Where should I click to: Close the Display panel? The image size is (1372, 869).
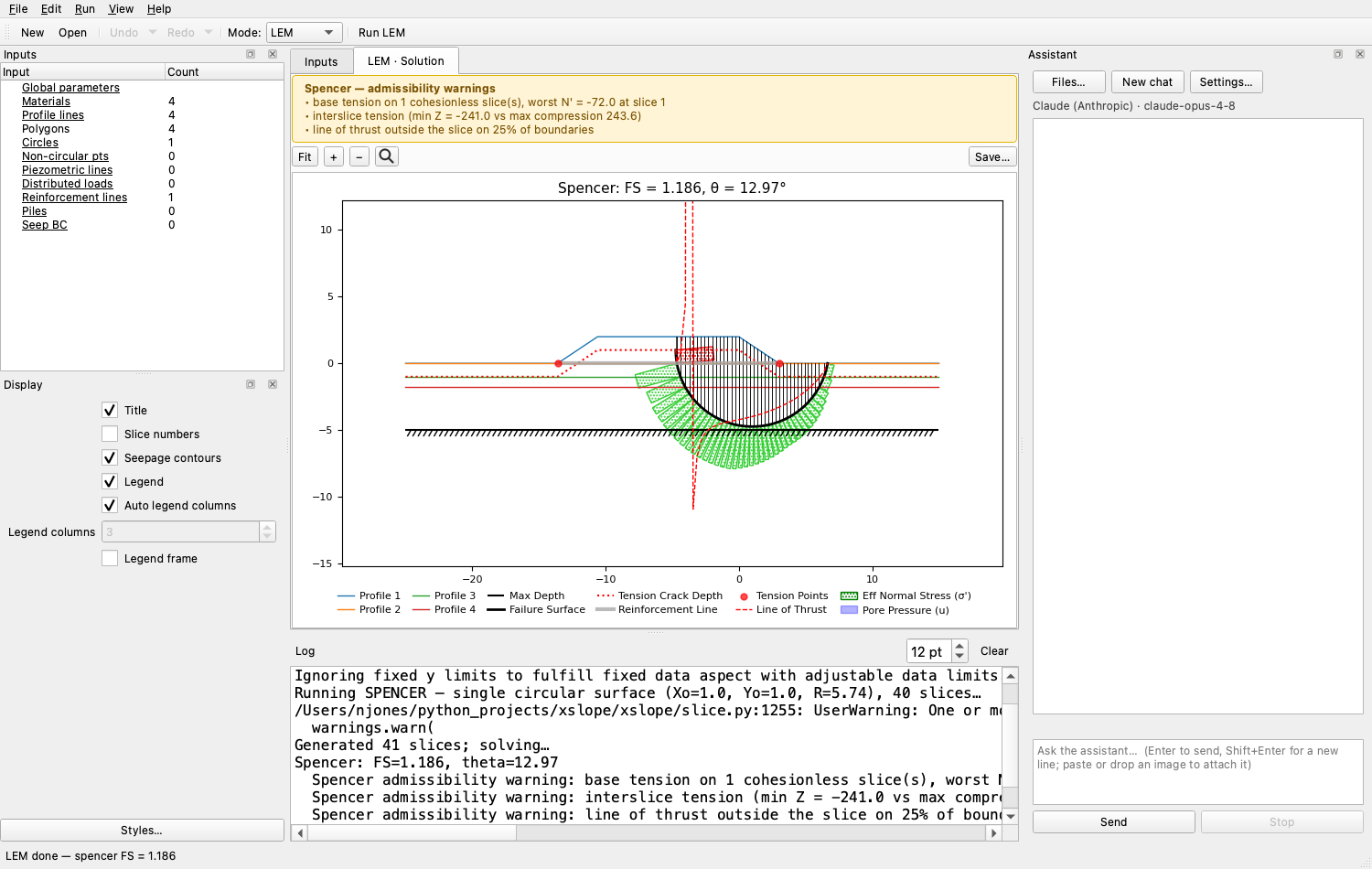click(x=273, y=384)
